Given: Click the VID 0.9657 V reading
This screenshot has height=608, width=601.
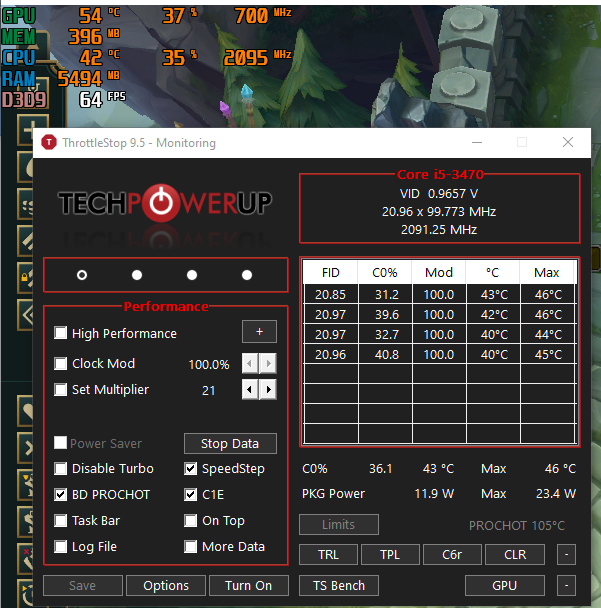Looking at the screenshot, I should click(x=439, y=193).
